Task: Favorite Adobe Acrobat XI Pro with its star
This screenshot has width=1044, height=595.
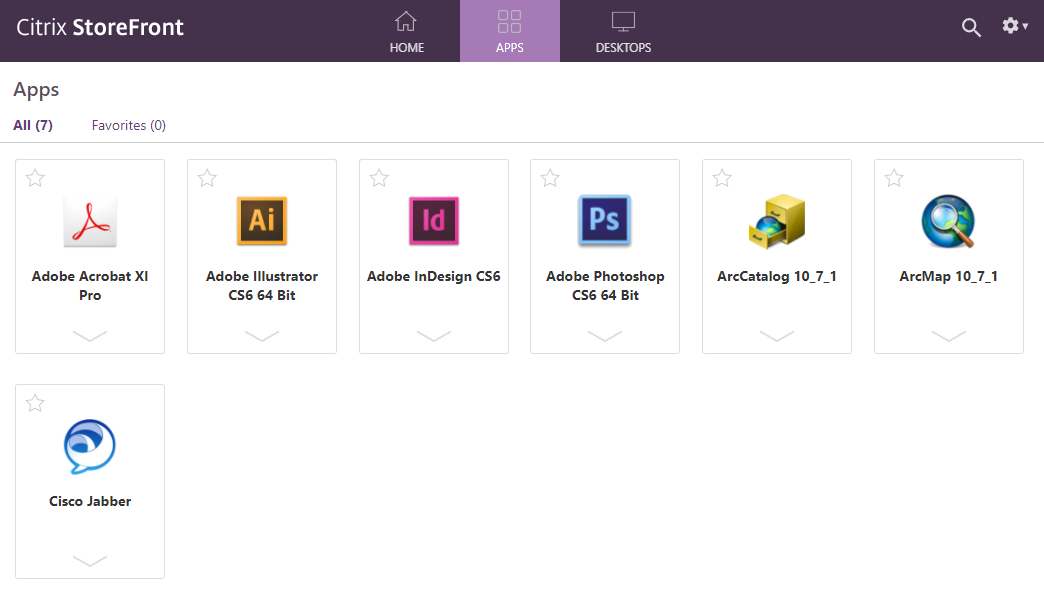Action: 35,178
